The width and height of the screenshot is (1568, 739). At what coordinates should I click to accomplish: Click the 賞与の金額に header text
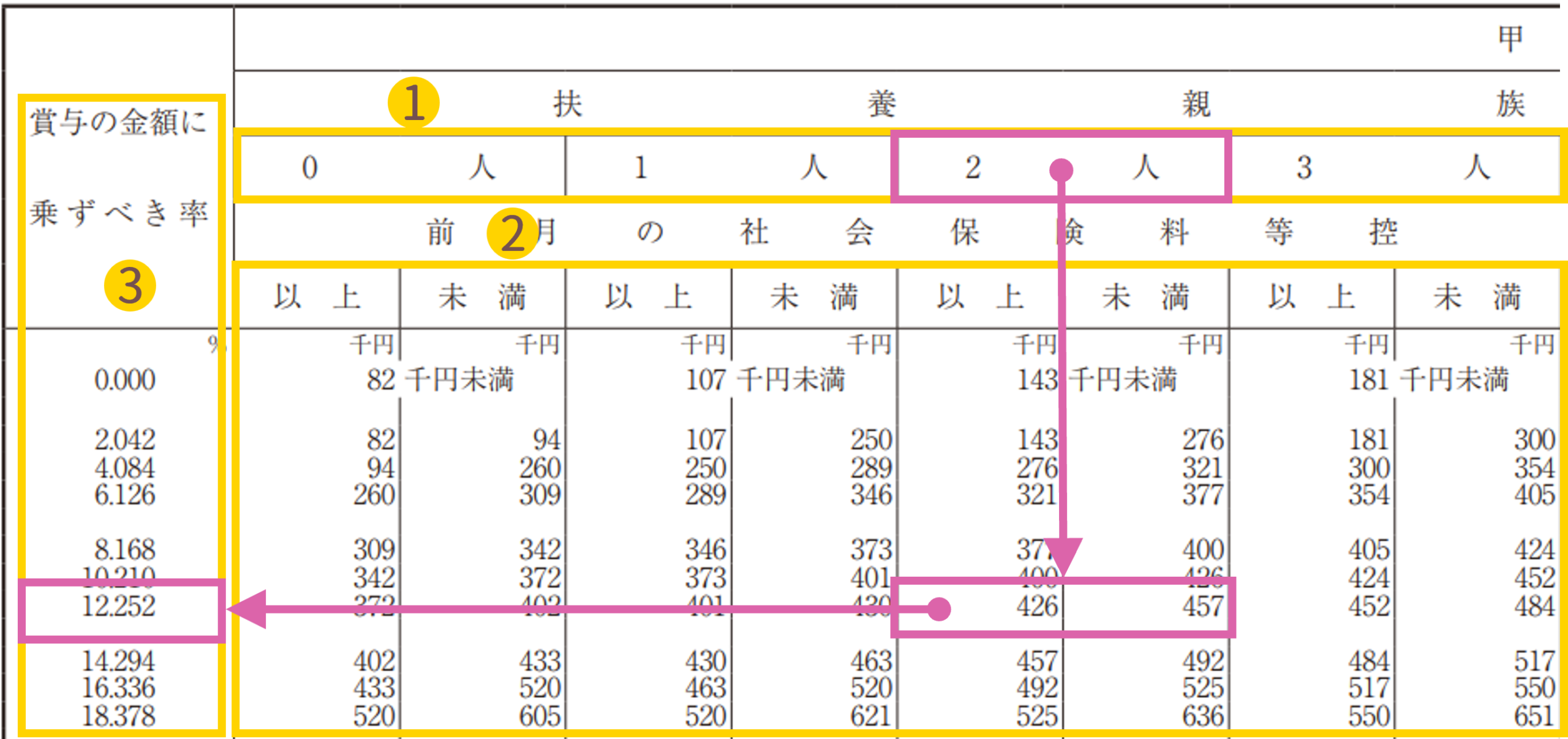coord(119,122)
